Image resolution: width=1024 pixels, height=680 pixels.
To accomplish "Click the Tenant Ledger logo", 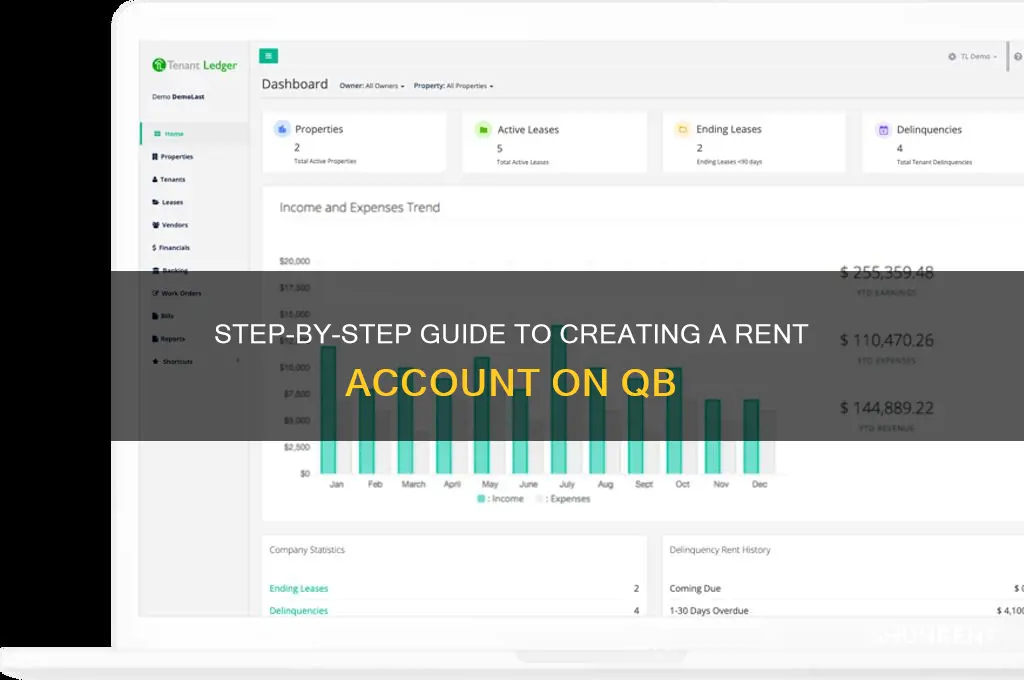I will click(195, 65).
